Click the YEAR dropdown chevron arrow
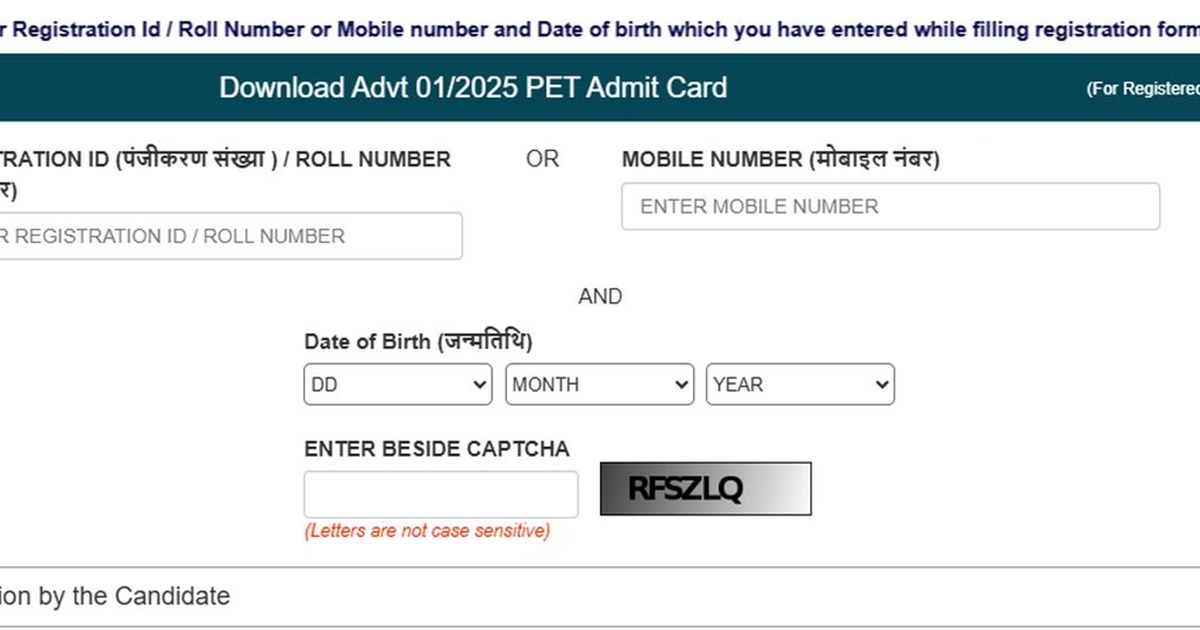1200x630 pixels. pos(879,384)
